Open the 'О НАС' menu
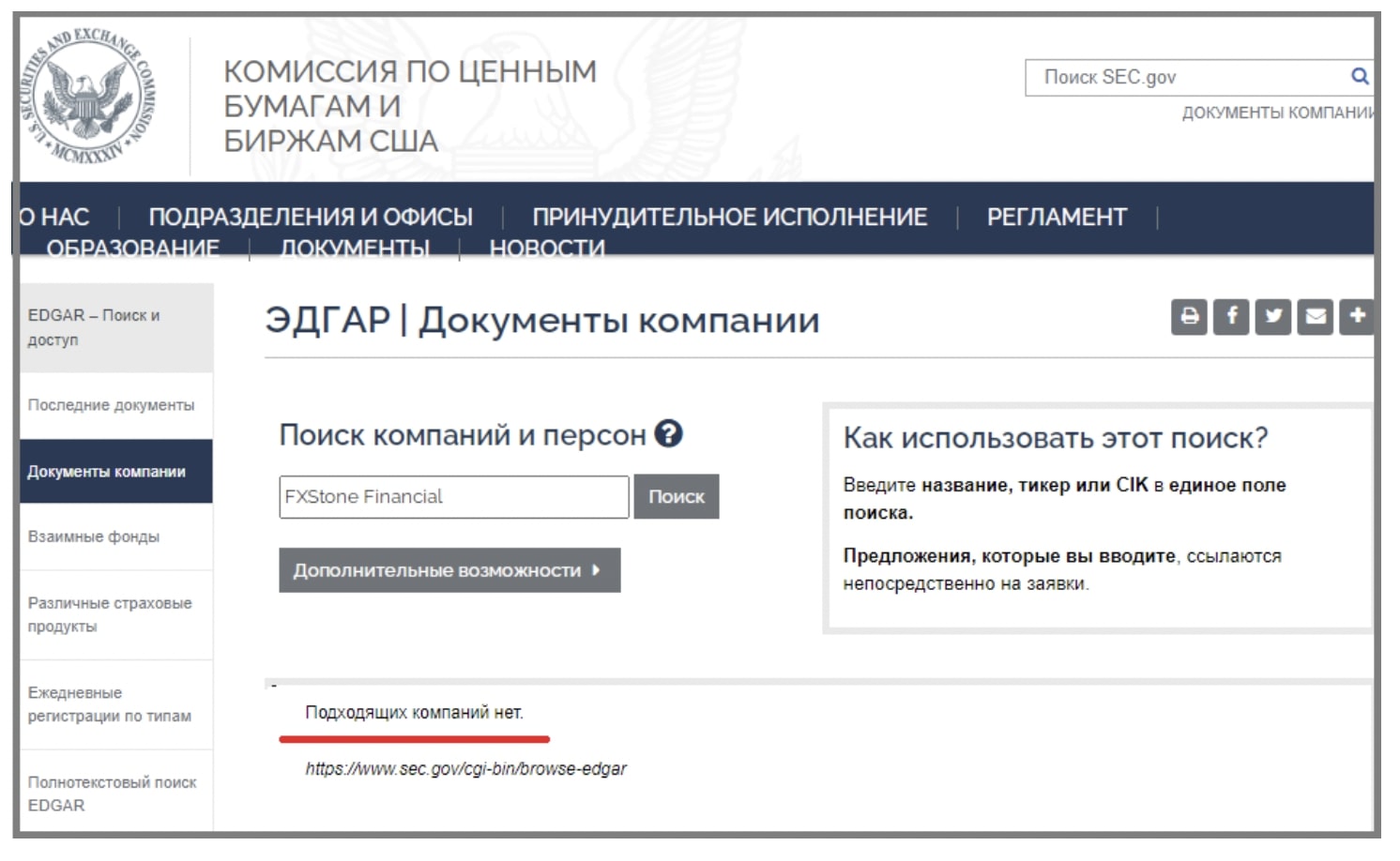 pos(54,217)
